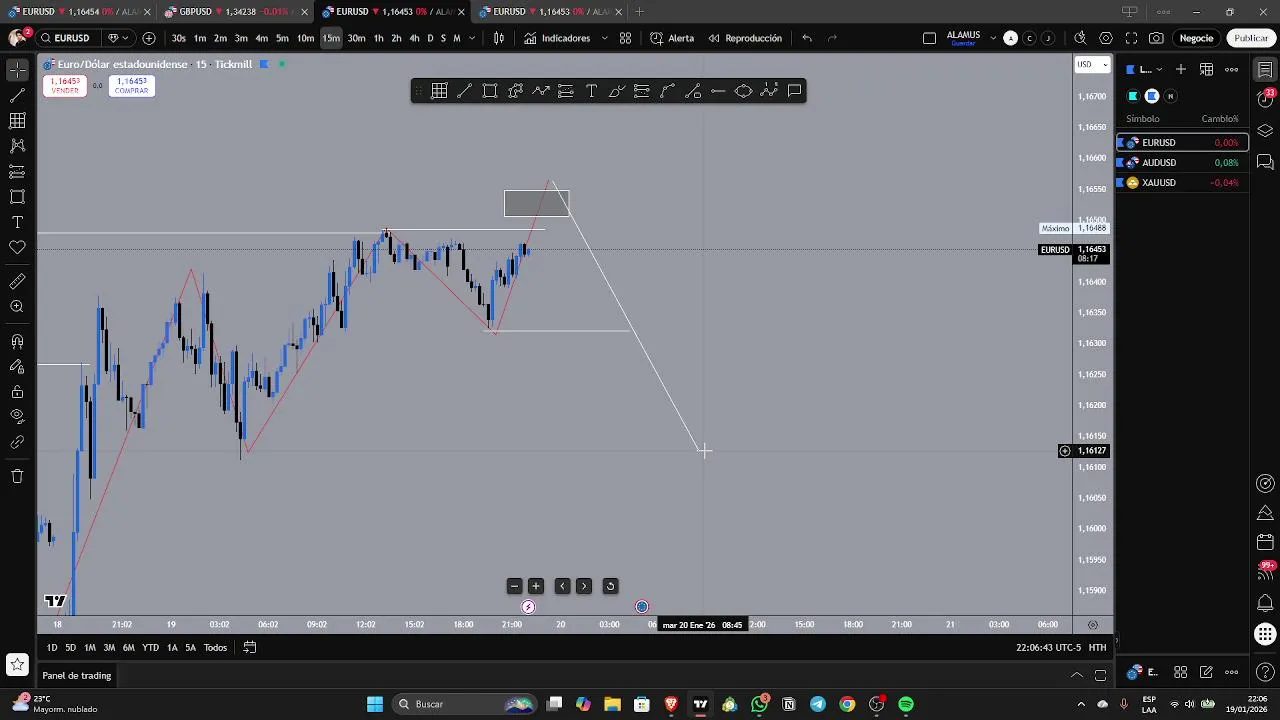Select the 15m timeframe
This screenshot has width=1280, height=720.
point(331,38)
